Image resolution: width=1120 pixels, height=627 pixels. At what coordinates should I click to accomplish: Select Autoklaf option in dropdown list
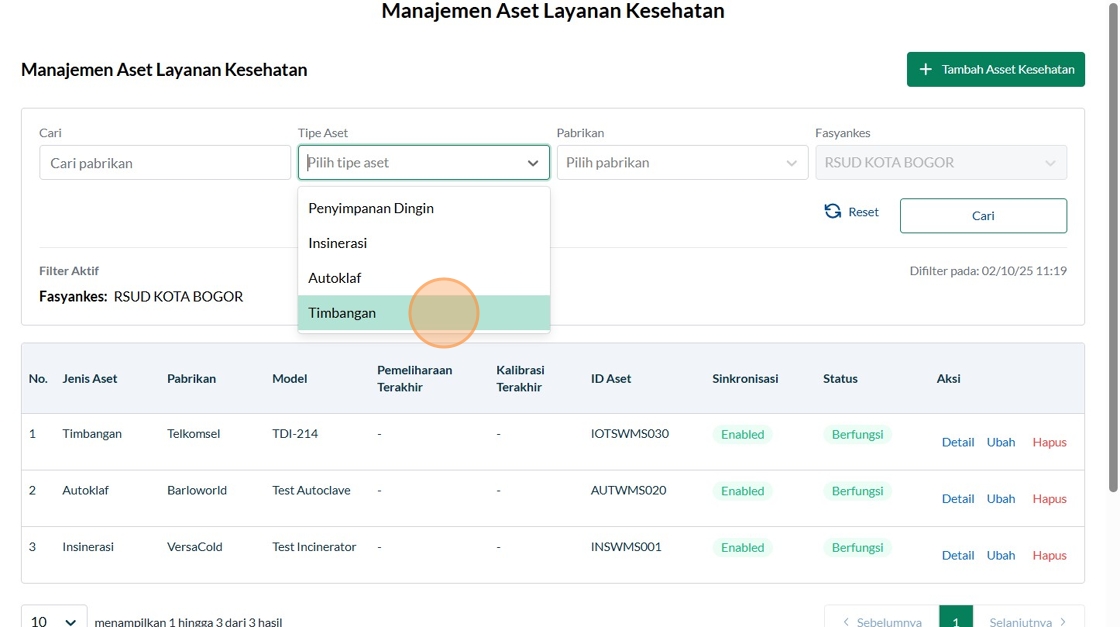(x=424, y=278)
